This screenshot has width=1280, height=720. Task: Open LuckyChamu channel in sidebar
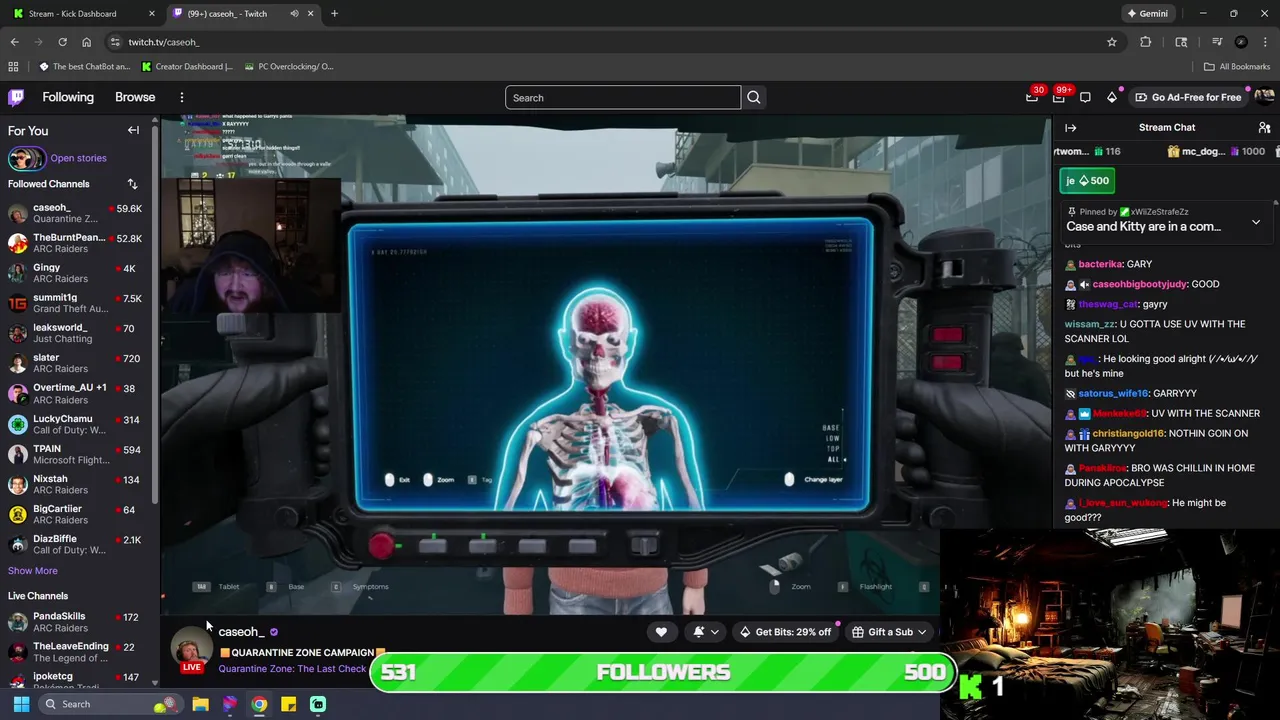coord(76,424)
